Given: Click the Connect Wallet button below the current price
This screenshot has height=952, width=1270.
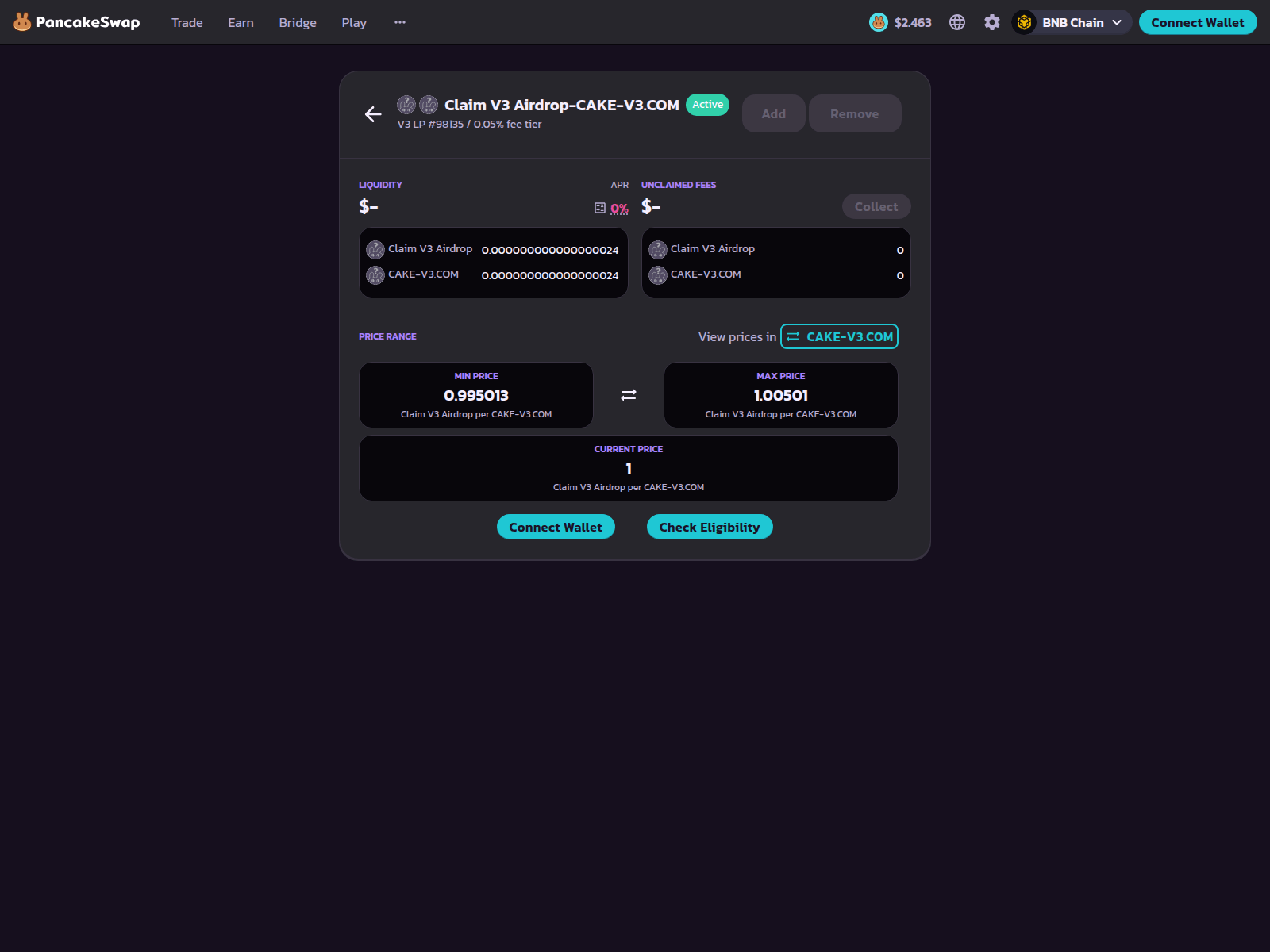Looking at the screenshot, I should click(556, 527).
